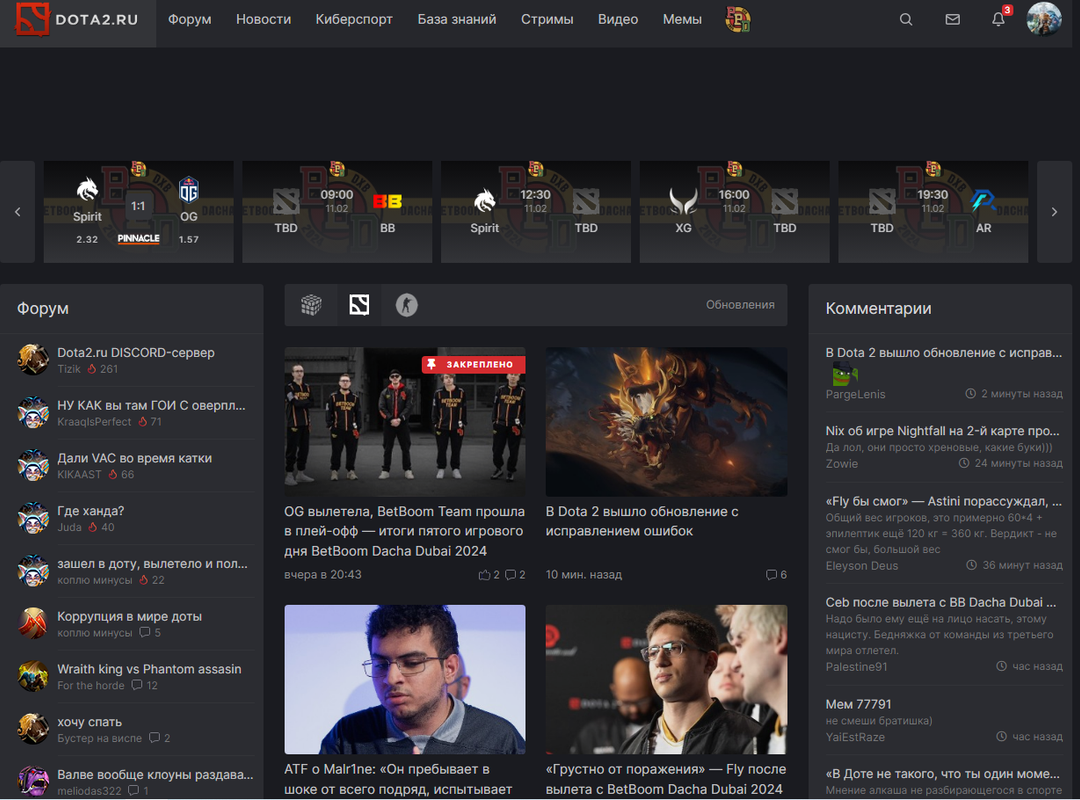Open private messages envelope icon
Screen dimensions: 1080x800
click(953, 19)
